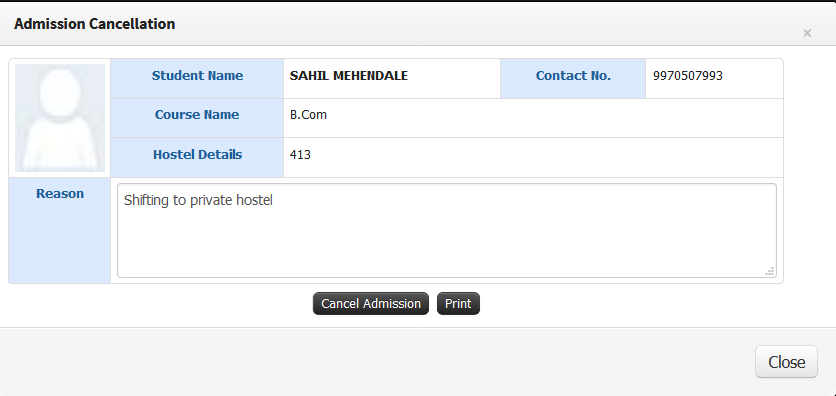This screenshot has height=396, width=836.
Task: Click the Contact No. label cell
Action: 573,78
